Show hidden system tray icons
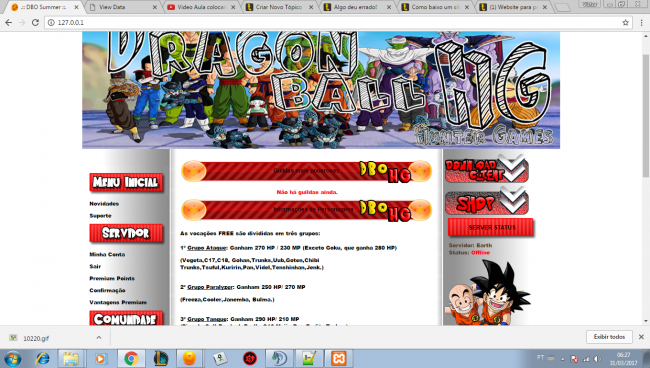 coord(563,359)
